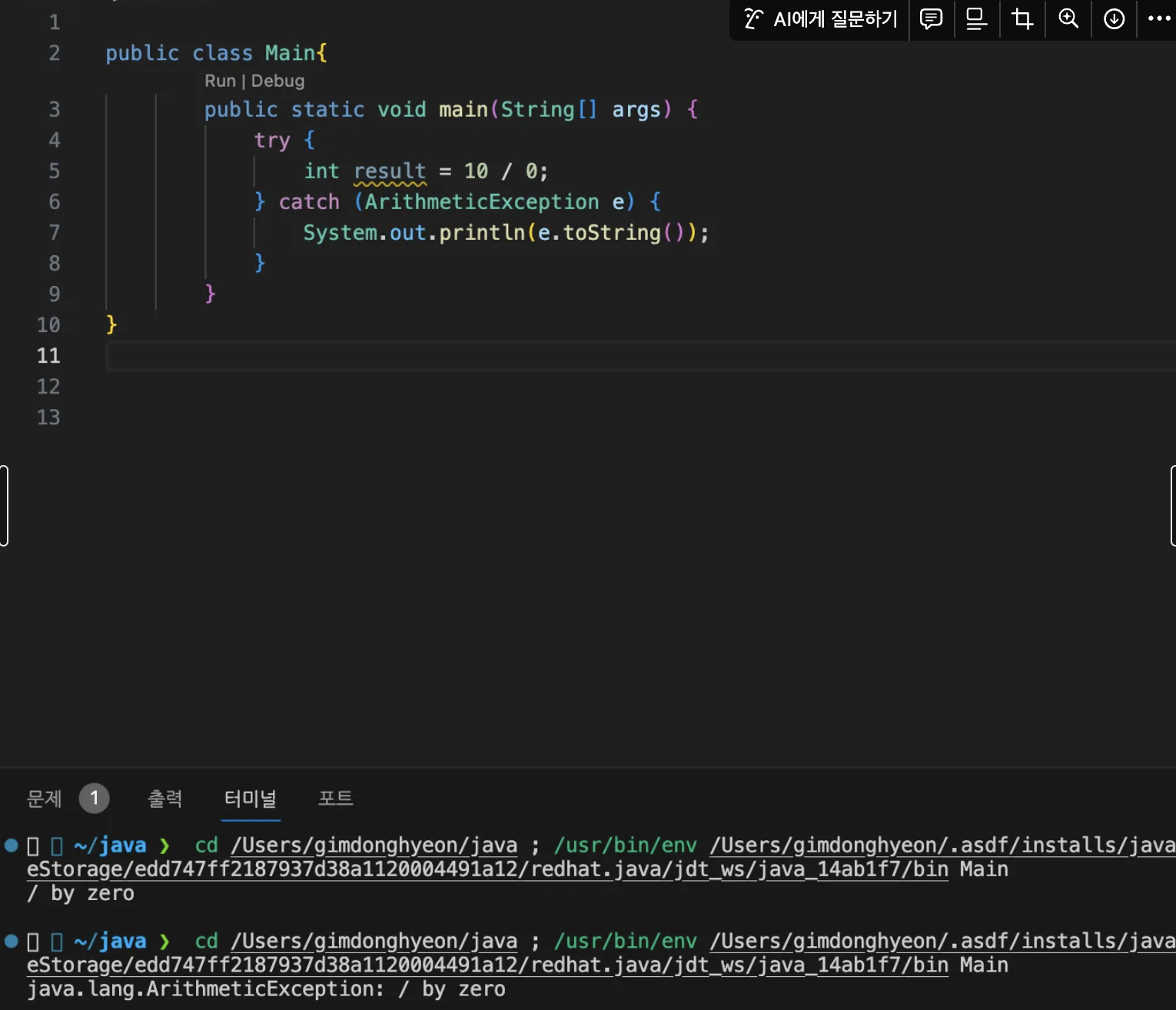Click the warning-underlined result variable
The image size is (1176, 1010).
click(390, 171)
